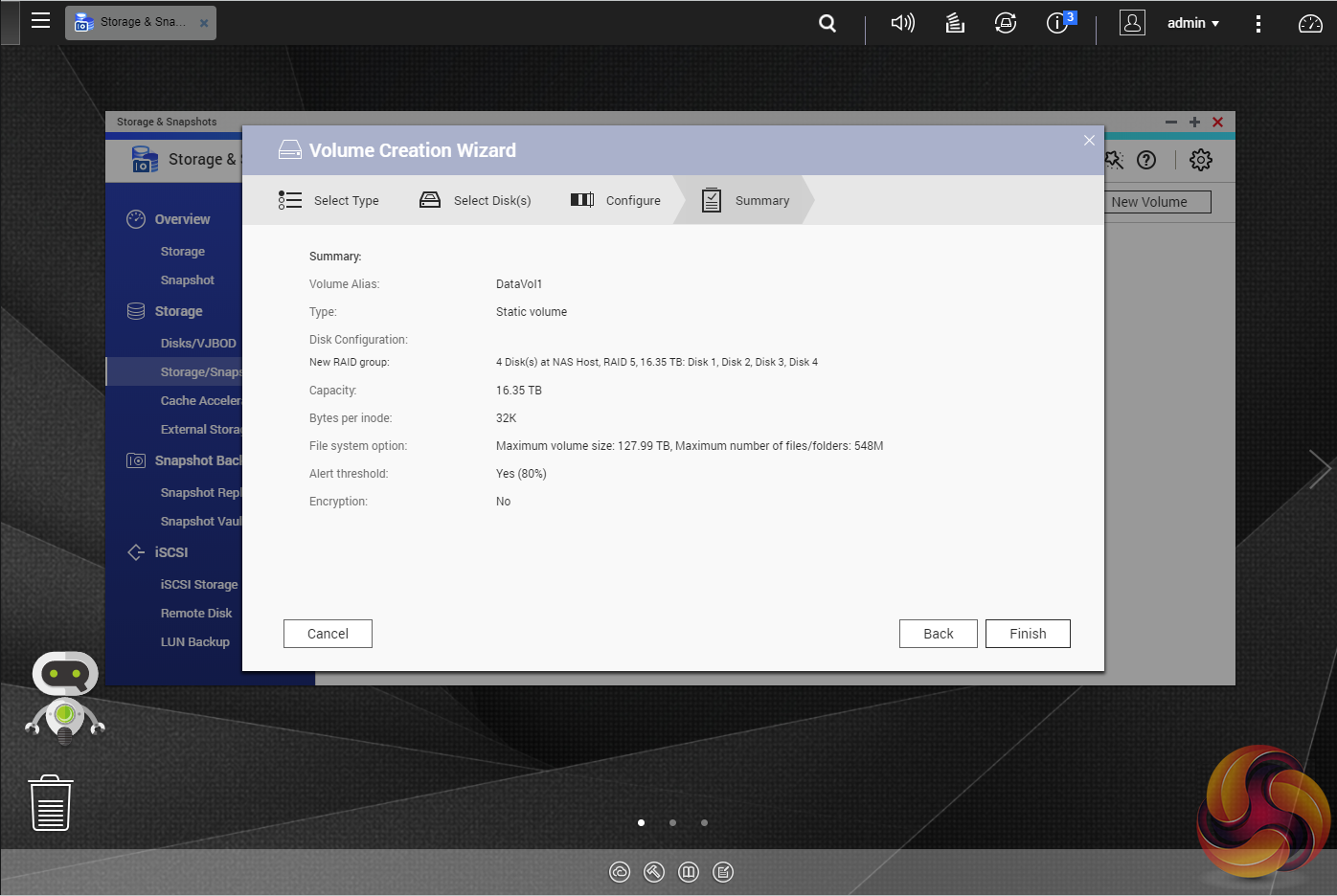Open background tasks icon

point(955,23)
